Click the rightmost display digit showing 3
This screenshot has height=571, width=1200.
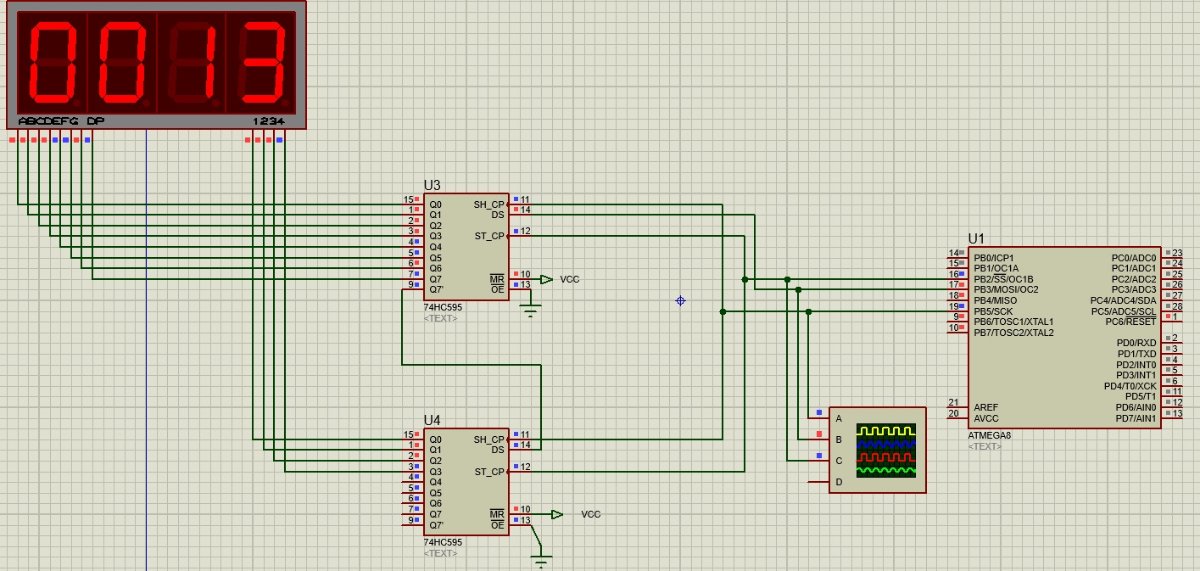(261, 62)
